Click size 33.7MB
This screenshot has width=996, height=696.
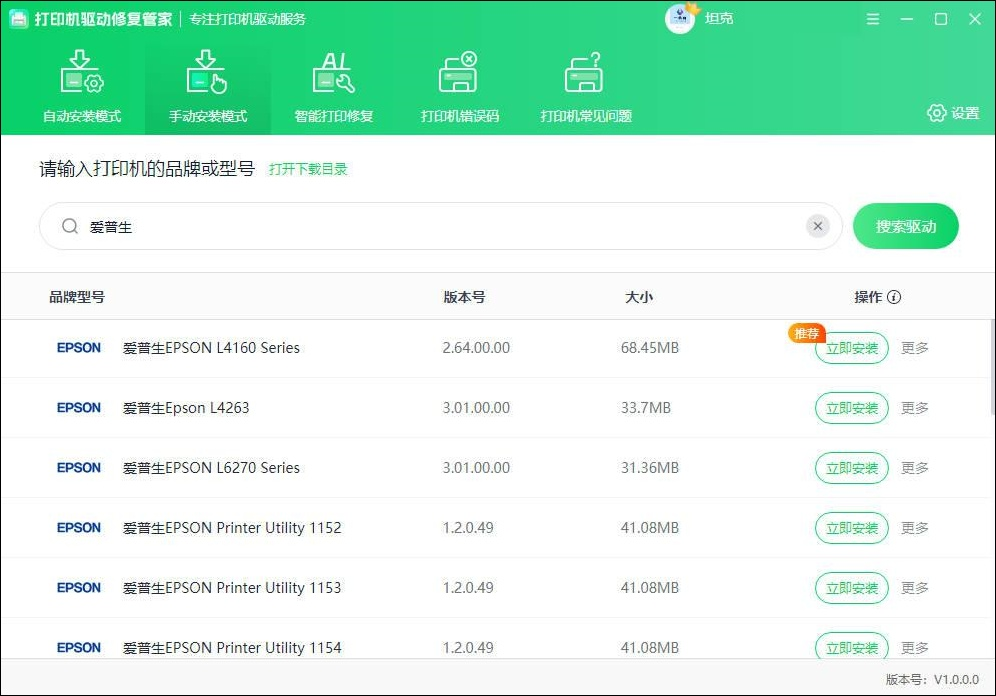(645, 408)
